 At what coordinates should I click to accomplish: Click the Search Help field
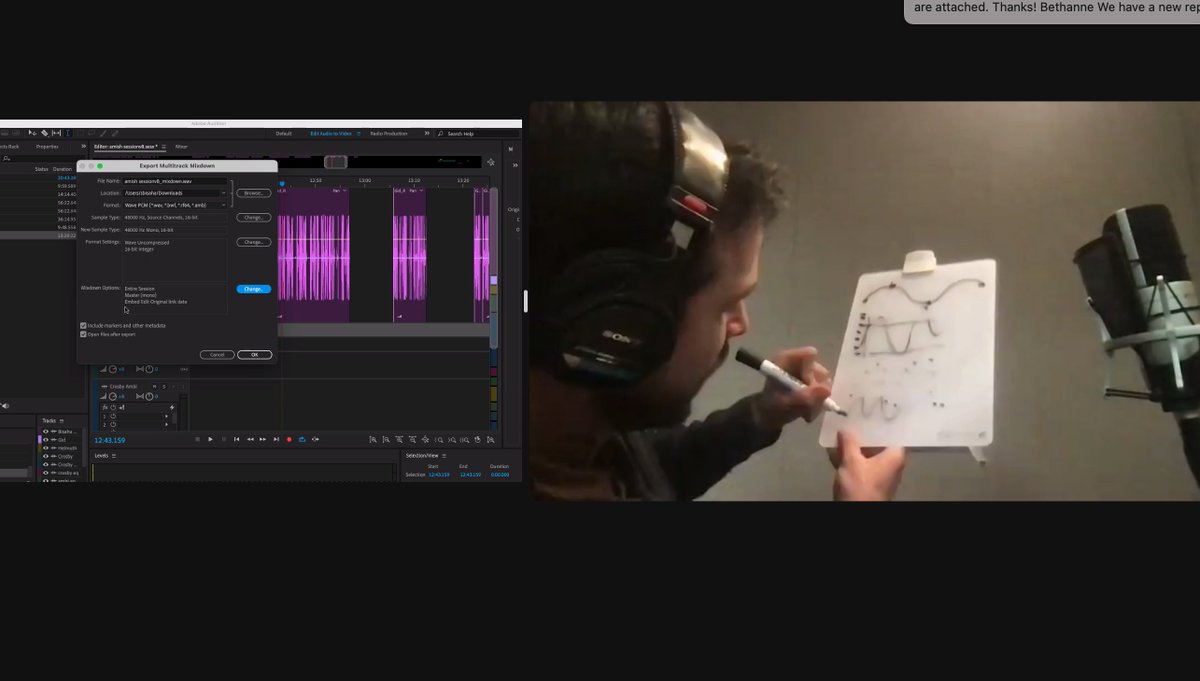(x=479, y=133)
